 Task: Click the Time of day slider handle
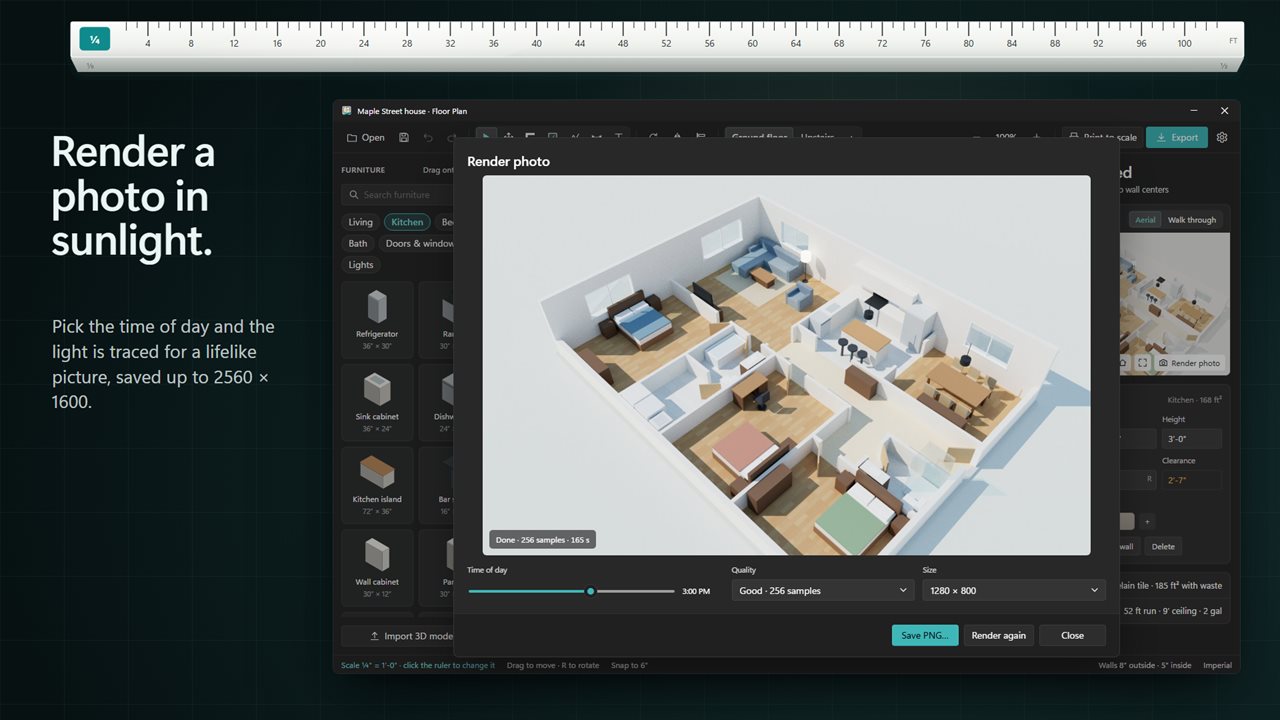[591, 591]
